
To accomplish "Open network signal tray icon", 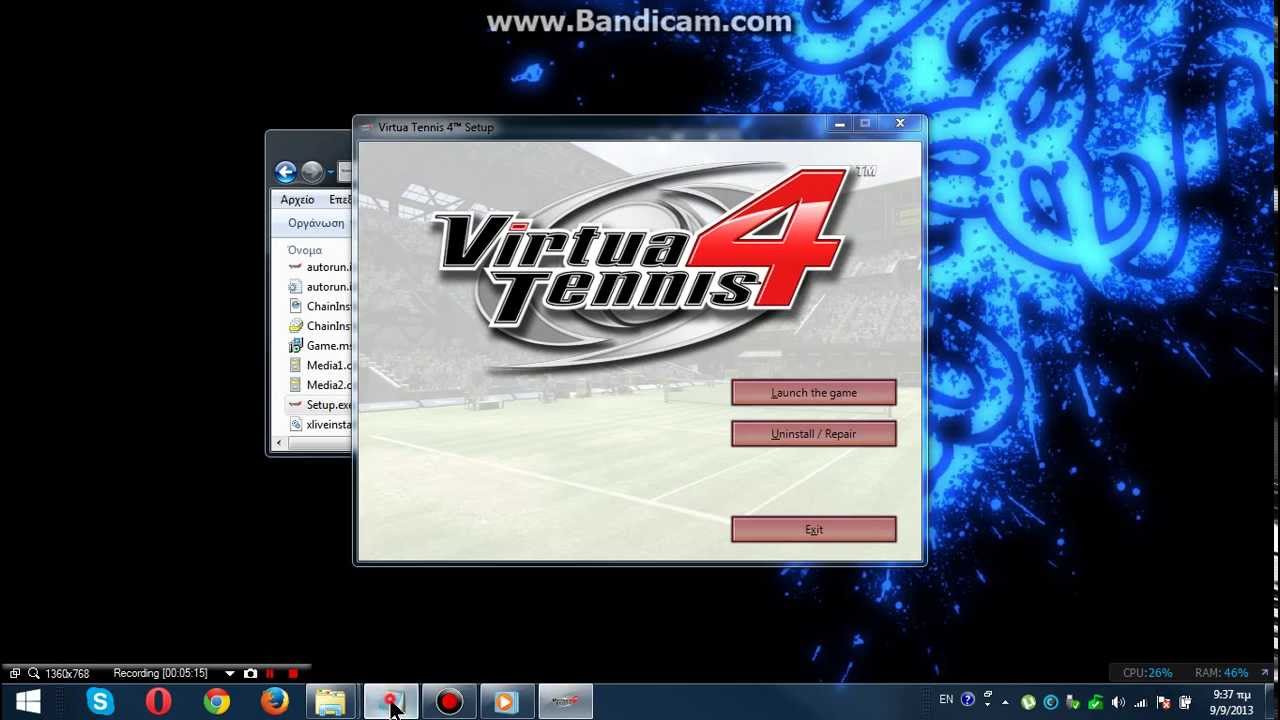I will 1140,703.
